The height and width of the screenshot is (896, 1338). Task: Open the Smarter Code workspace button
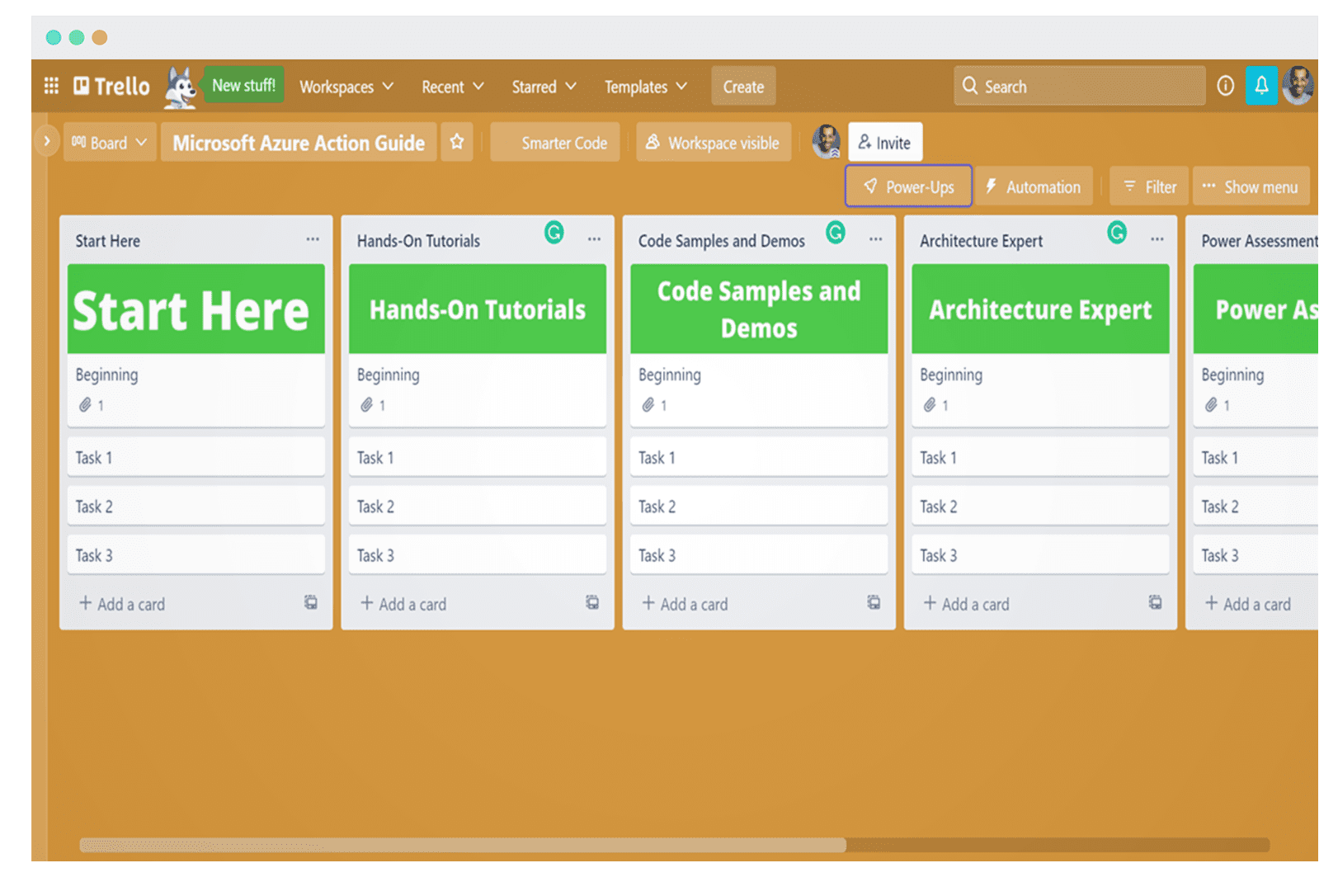(x=555, y=143)
